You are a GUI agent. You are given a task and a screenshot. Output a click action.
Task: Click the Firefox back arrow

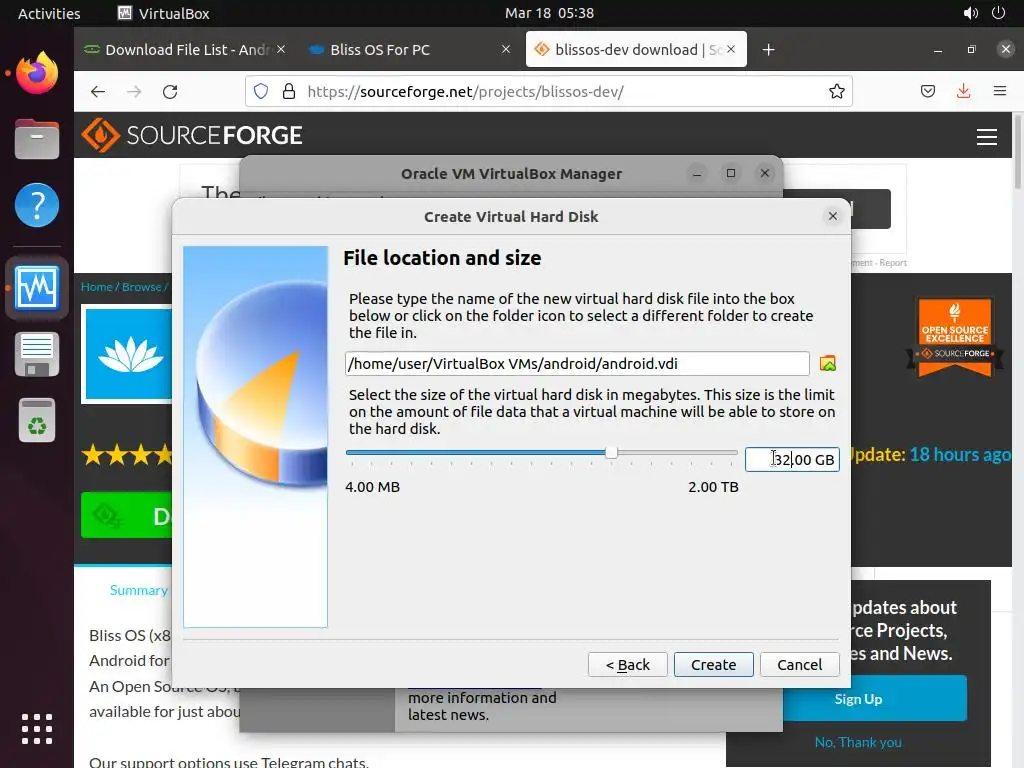[98, 91]
